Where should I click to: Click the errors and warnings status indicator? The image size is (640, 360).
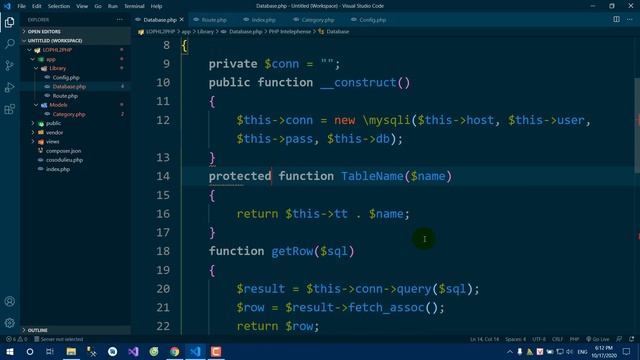[x=16, y=339]
